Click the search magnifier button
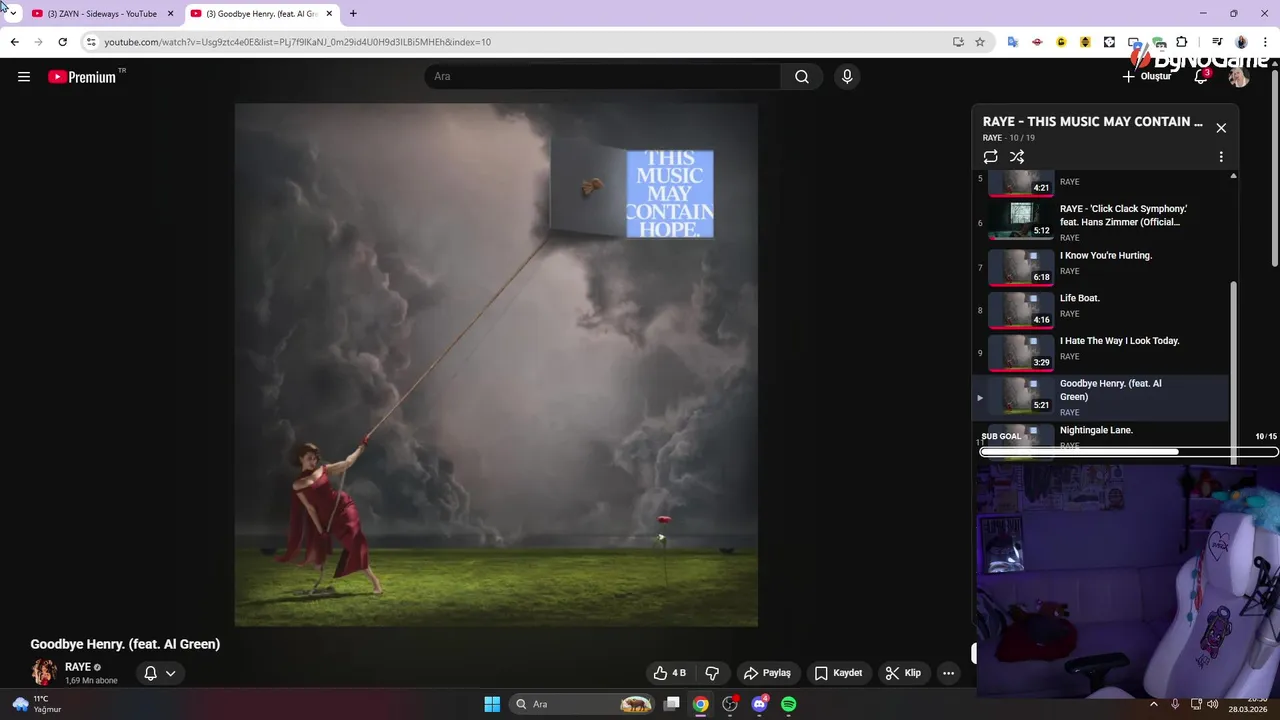This screenshot has width=1280, height=720. click(x=802, y=77)
